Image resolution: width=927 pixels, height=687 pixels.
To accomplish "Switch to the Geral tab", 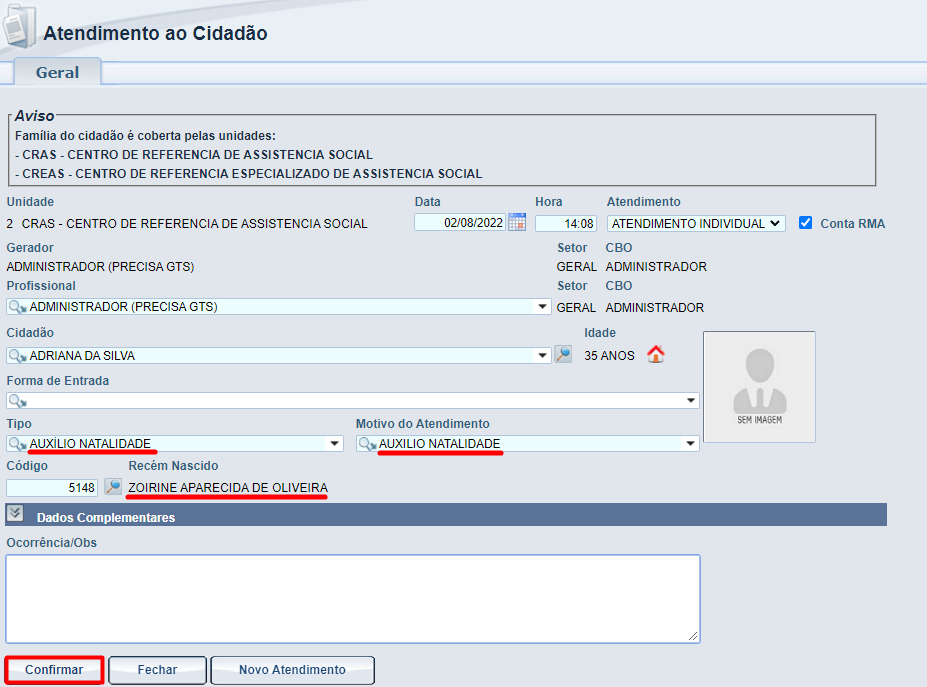I will (x=57, y=73).
